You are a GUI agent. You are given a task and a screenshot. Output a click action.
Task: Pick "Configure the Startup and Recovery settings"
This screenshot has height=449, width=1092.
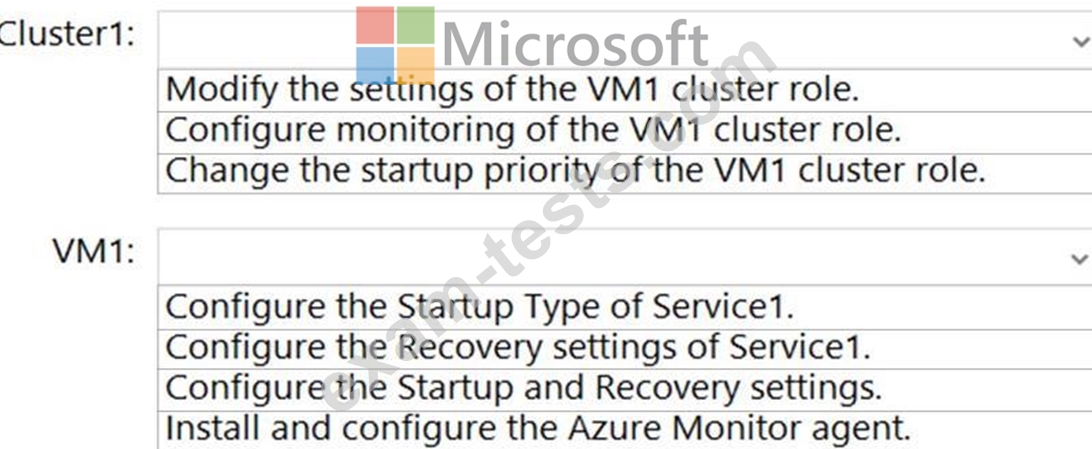tap(523, 388)
